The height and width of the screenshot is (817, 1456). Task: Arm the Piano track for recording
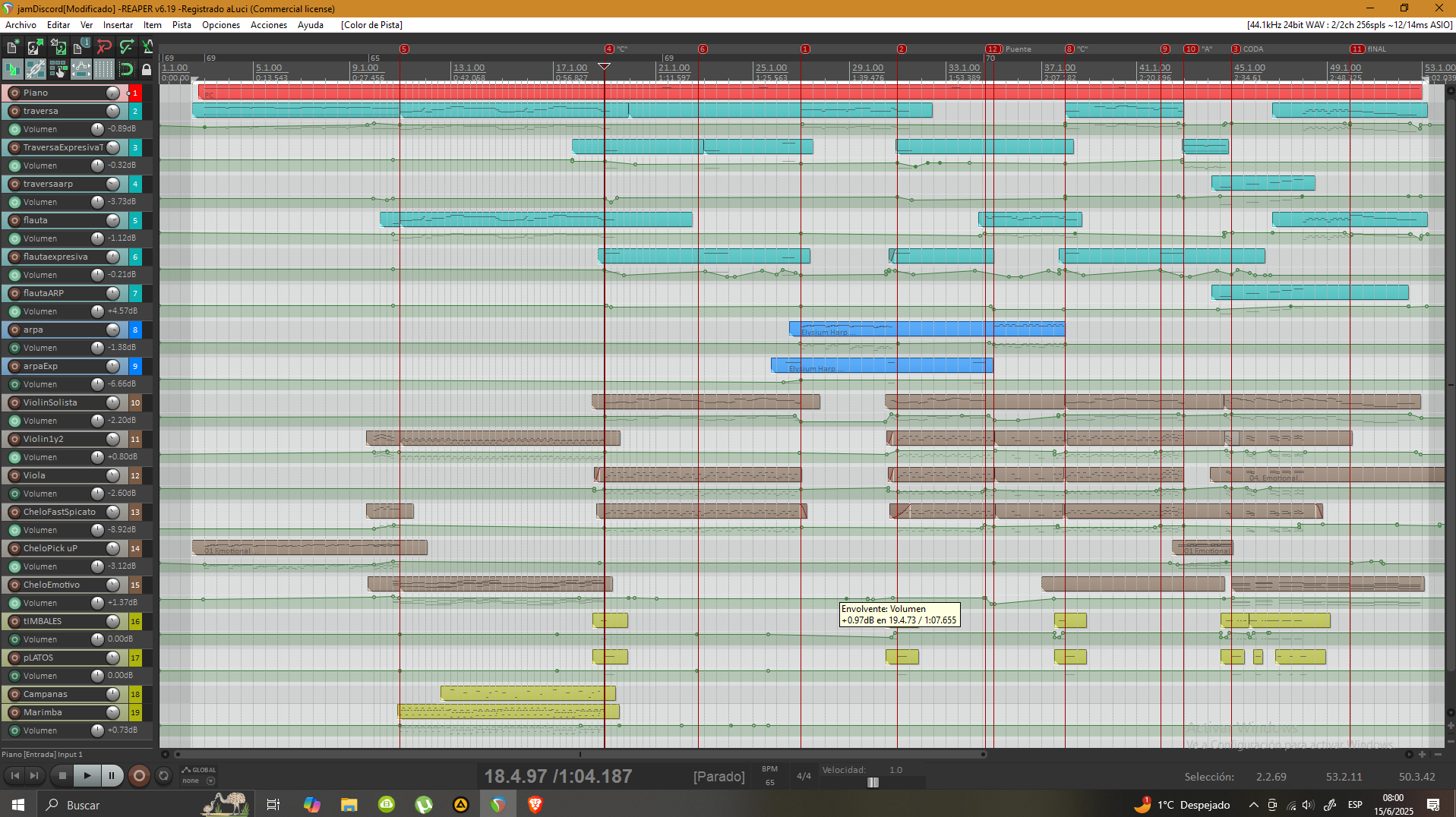(x=14, y=93)
